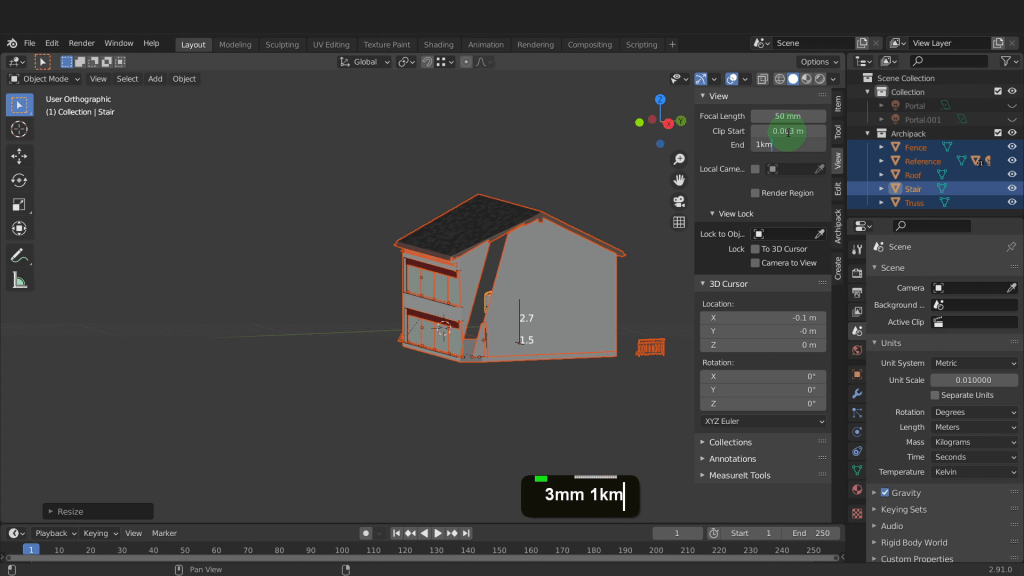1024x576 pixels.
Task: Switch to the Sculpting workspace tab
Action: pyautogui.click(x=282, y=44)
